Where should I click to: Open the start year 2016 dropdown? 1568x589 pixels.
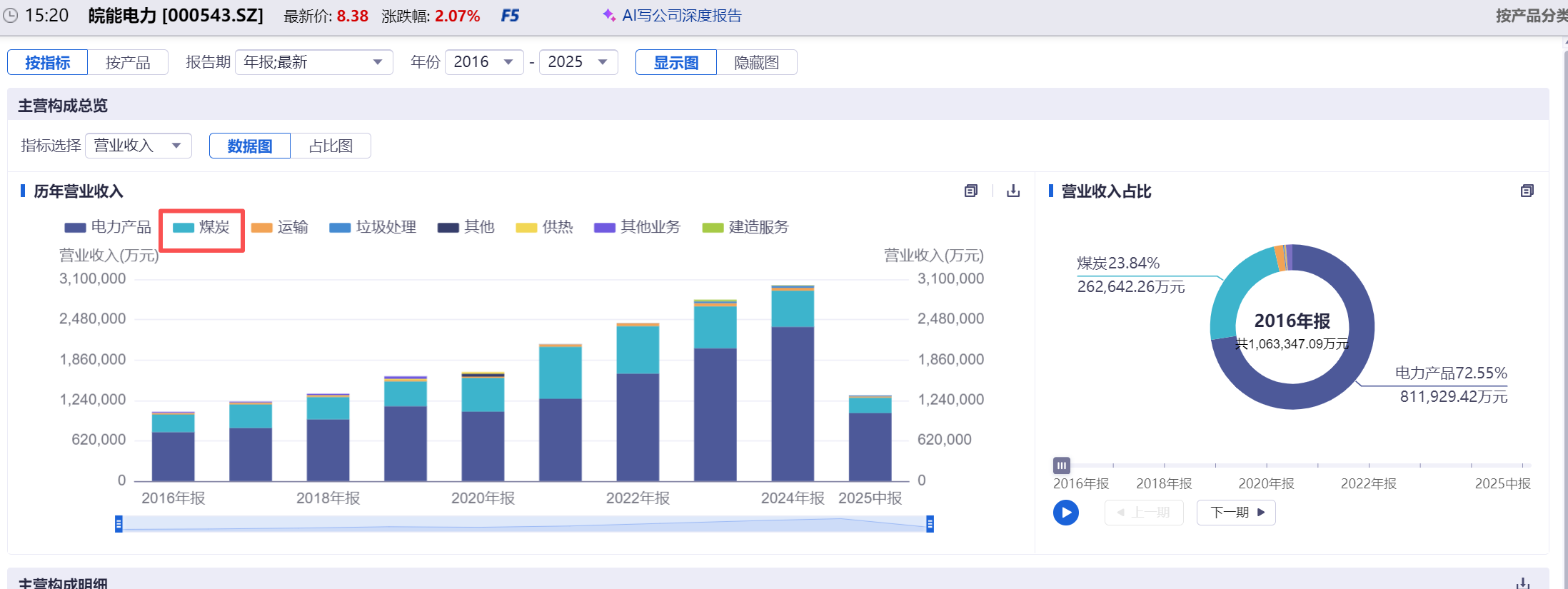point(483,63)
